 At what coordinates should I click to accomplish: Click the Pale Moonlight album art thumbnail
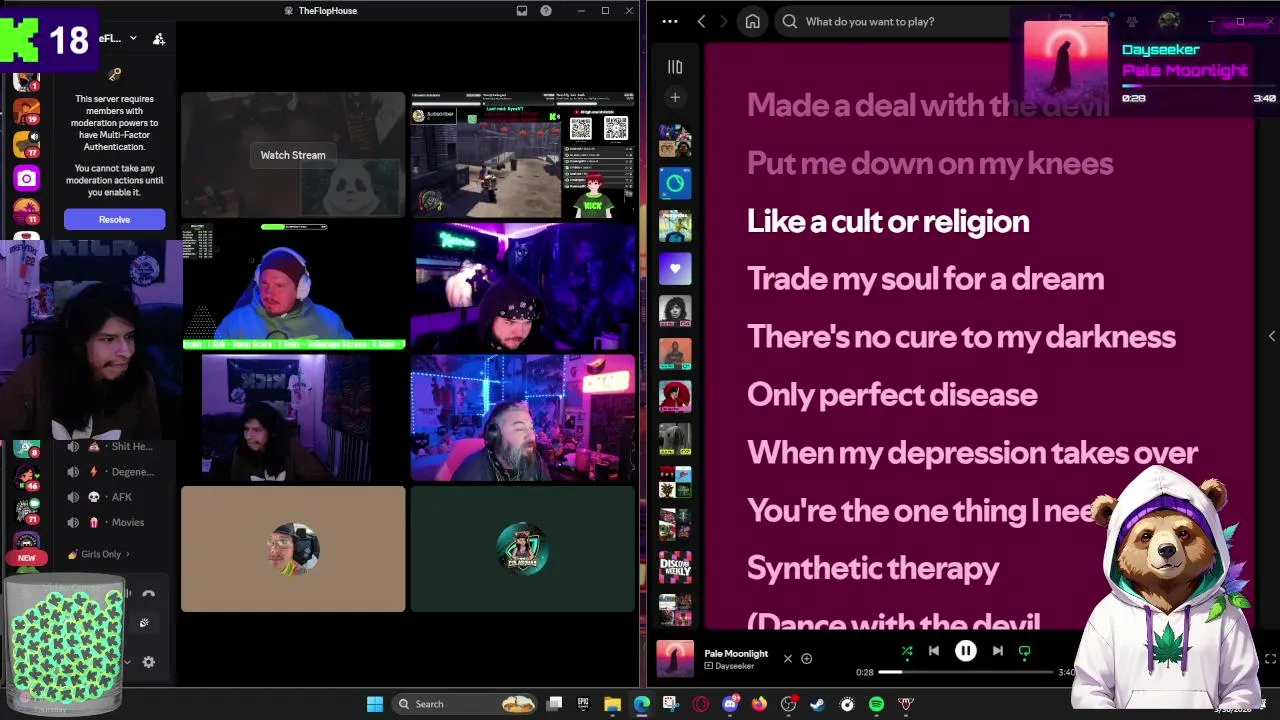(675, 659)
